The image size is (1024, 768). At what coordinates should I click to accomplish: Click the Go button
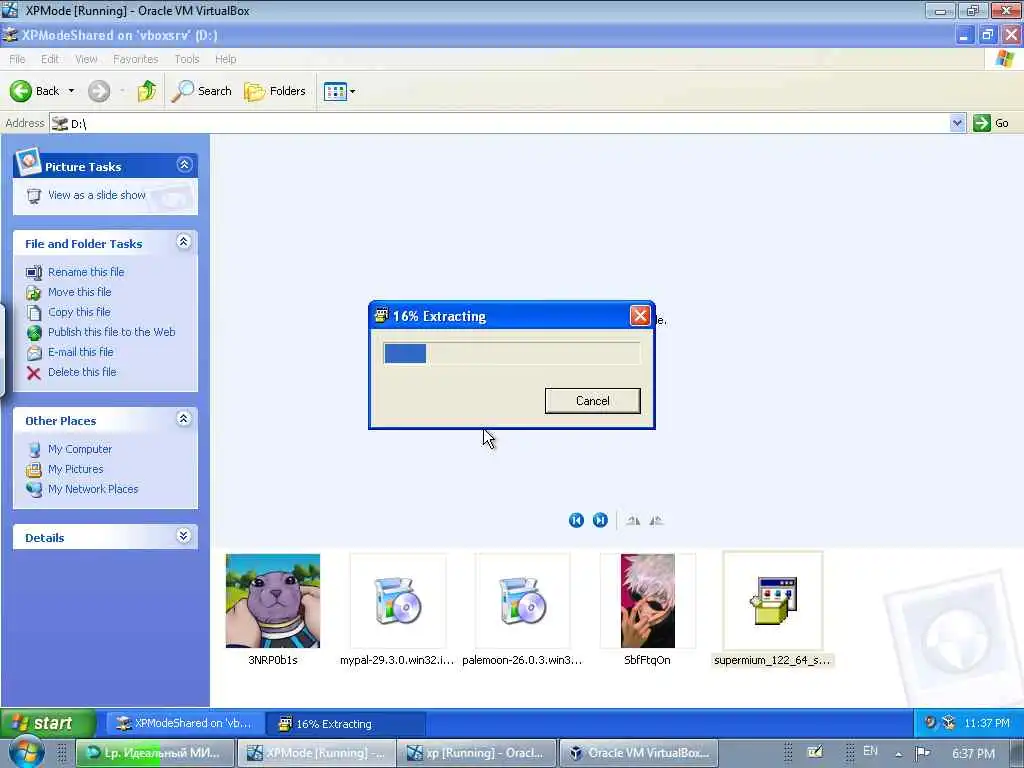point(991,123)
